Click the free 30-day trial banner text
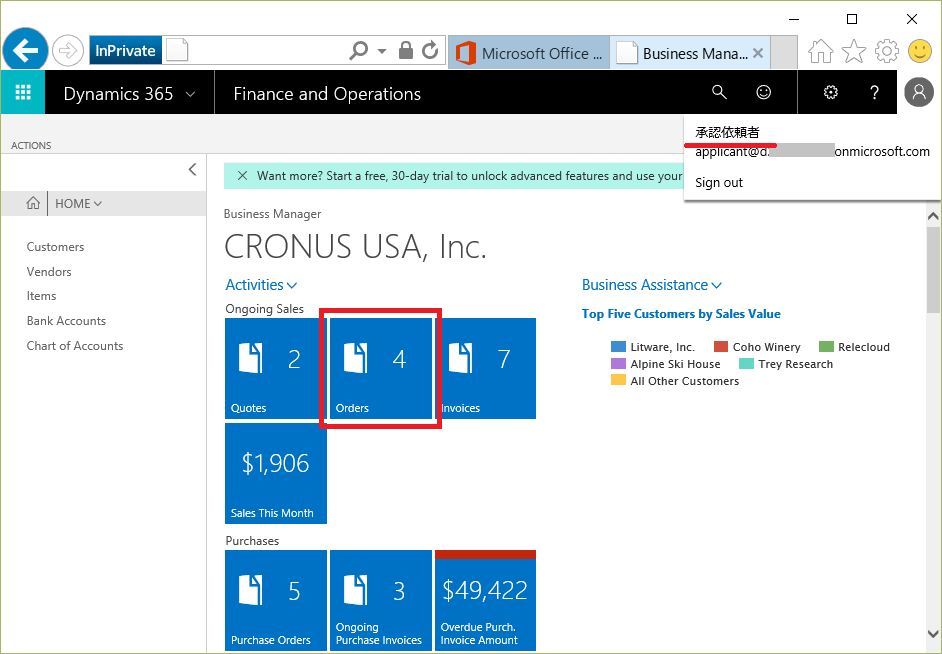 [x=469, y=176]
